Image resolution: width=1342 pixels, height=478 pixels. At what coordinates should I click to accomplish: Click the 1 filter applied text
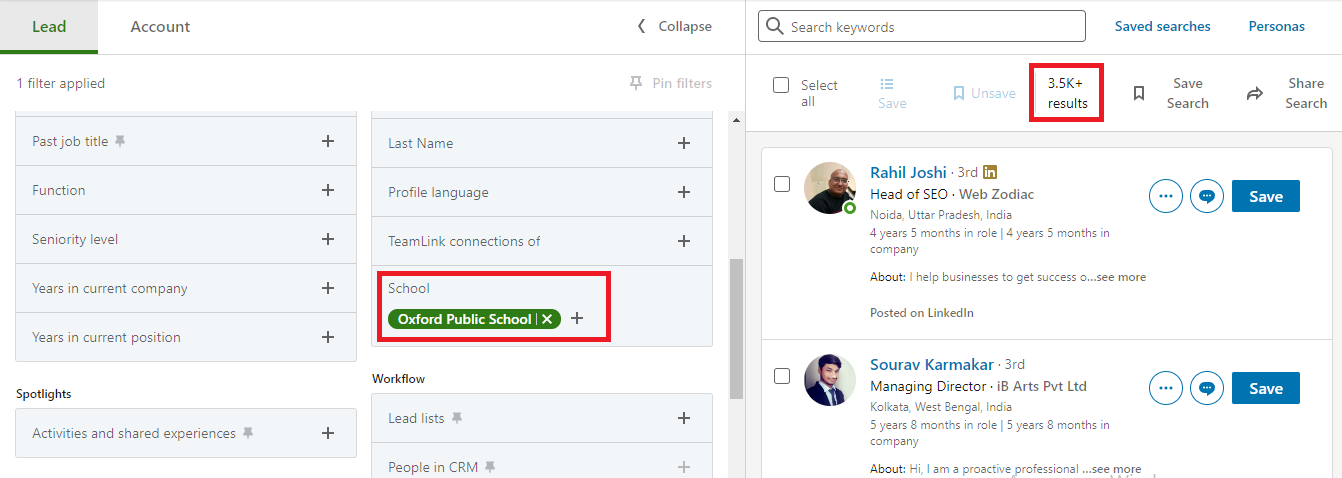61,83
